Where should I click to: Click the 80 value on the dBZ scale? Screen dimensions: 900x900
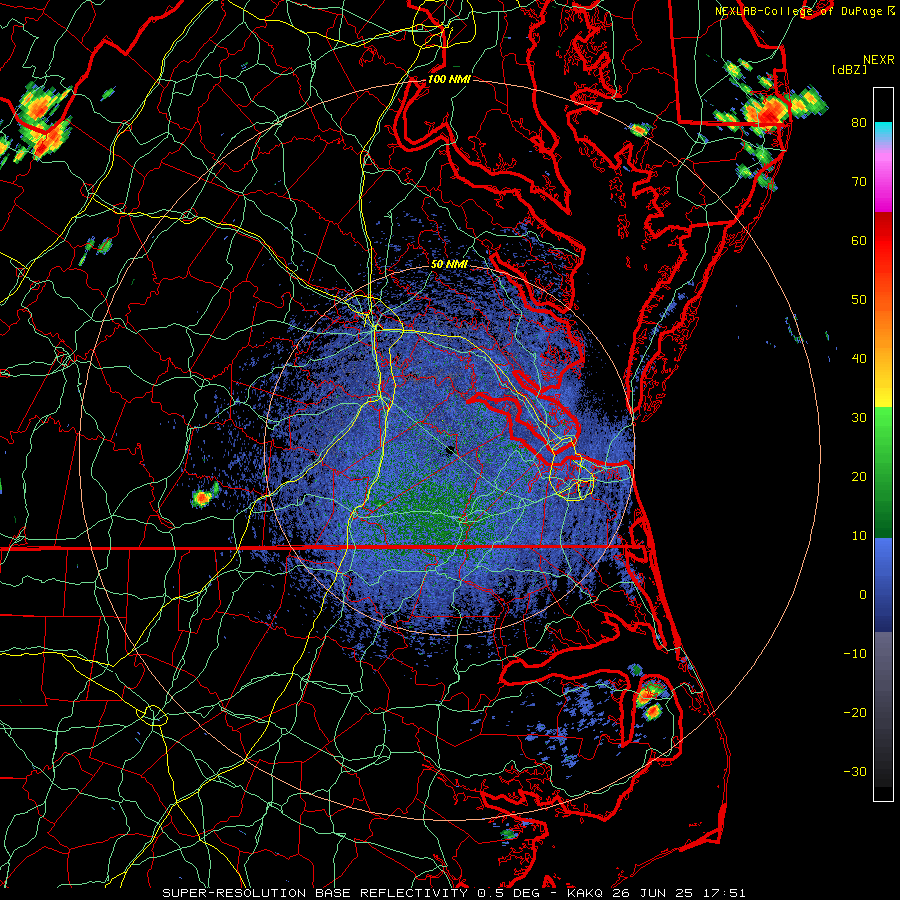point(859,122)
